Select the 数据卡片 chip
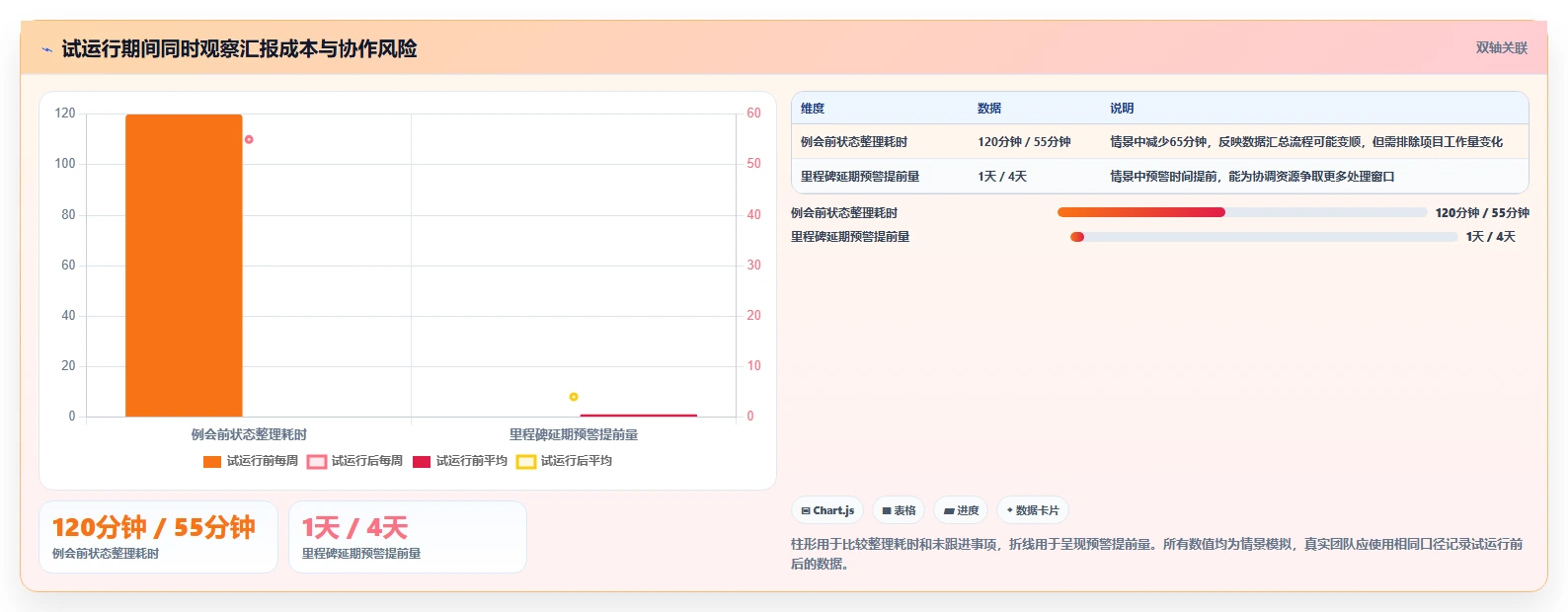1568x612 pixels. click(x=1033, y=510)
